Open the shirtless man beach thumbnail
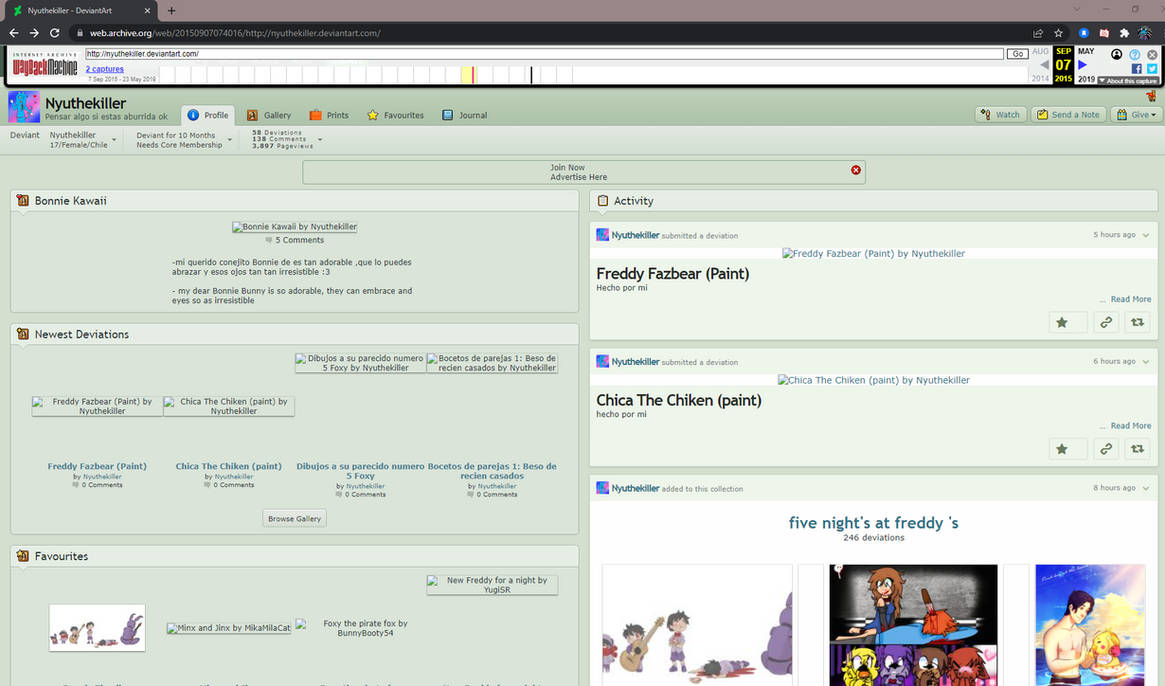Image resolution: width=1165 pixels, height=686 pixels. point(1090,625)
